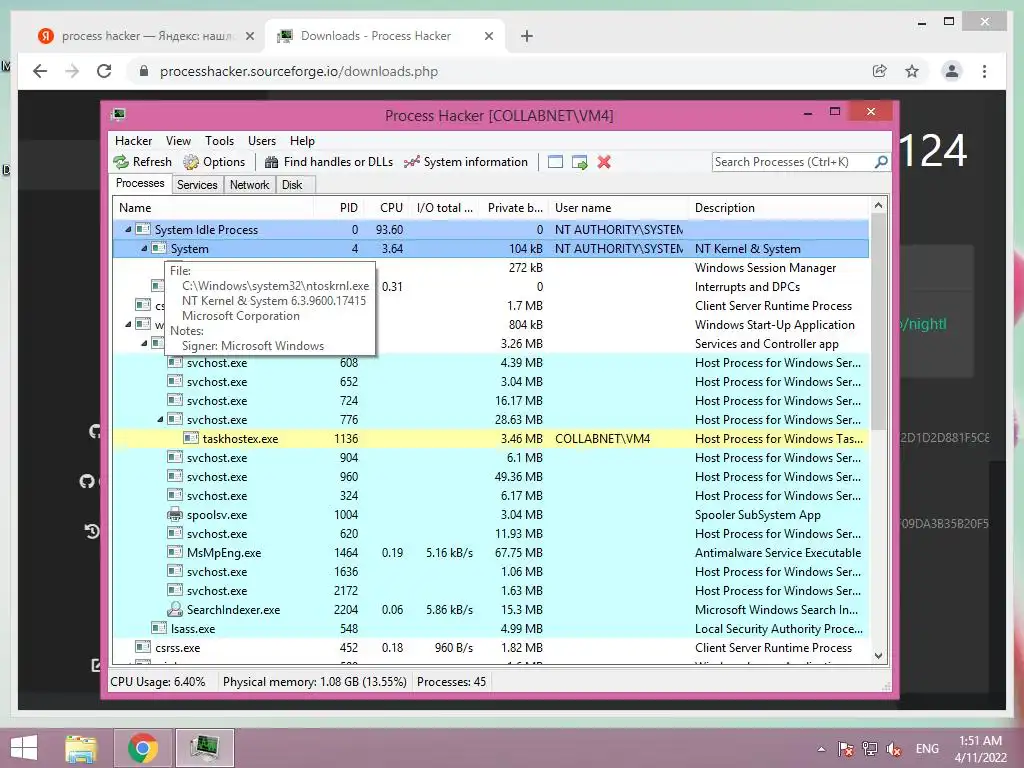Open the Users menu
Image resolution: width=1024 pixels, height=768 pixels.
tap(262, 141)
